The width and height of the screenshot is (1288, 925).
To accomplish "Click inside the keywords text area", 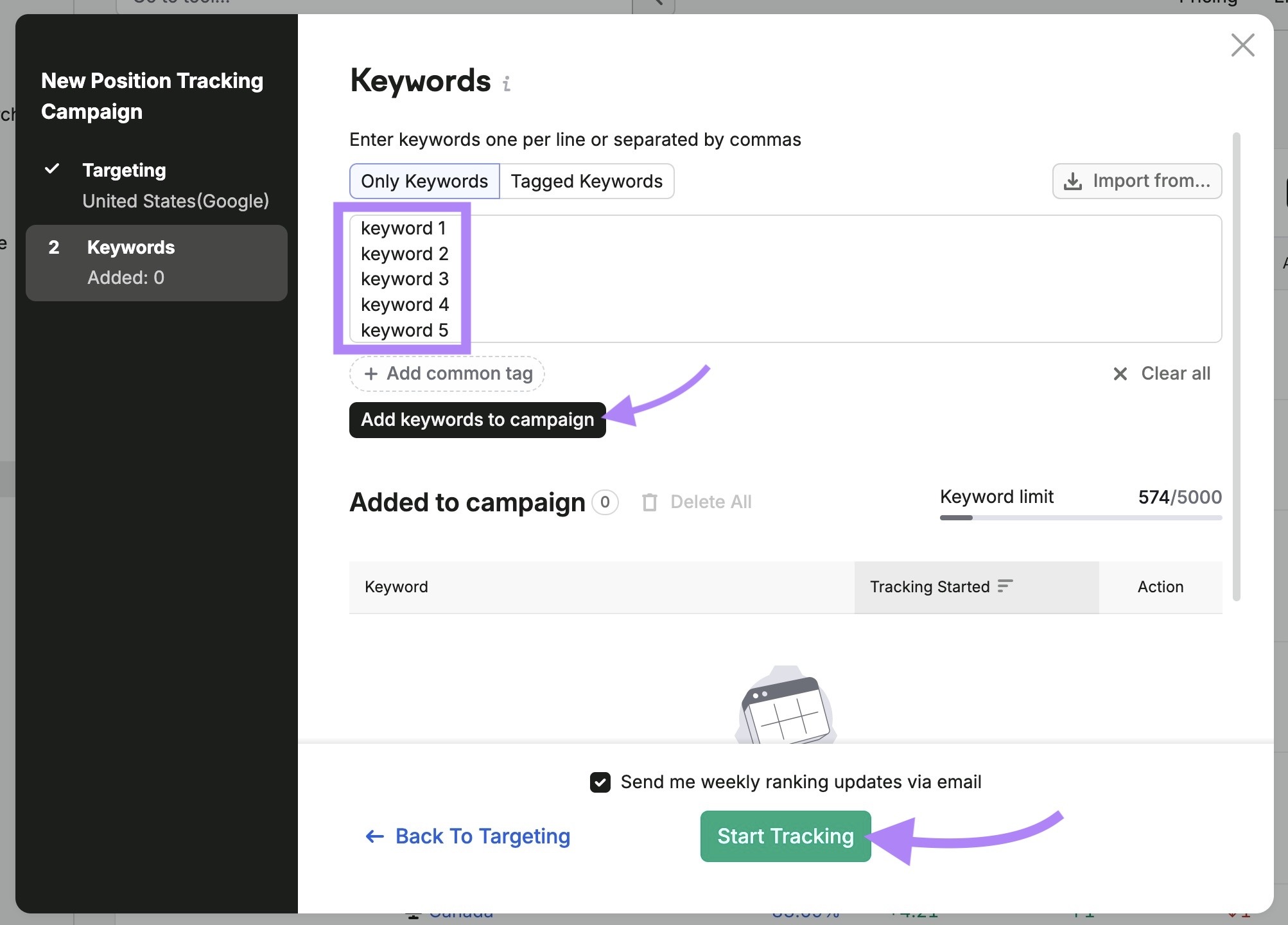I will pyautogui.click(x=785, y=279).
